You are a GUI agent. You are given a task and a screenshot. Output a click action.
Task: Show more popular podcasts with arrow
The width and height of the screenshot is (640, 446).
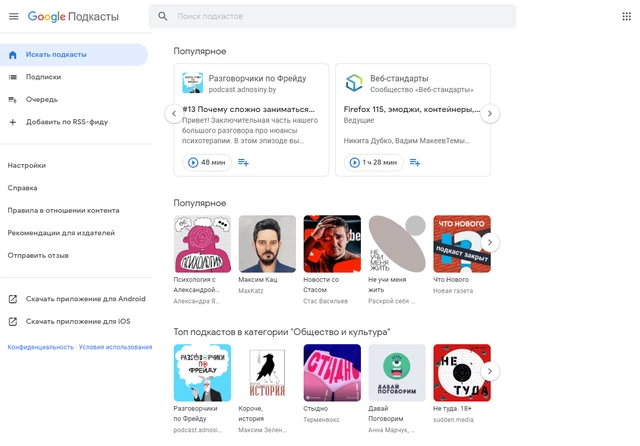(x=490, y=242)
